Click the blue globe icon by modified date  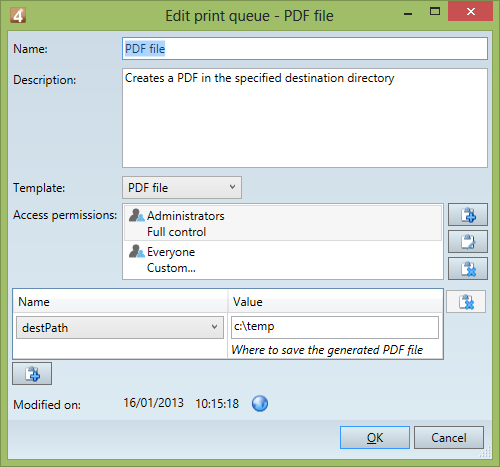pos(260,403)
